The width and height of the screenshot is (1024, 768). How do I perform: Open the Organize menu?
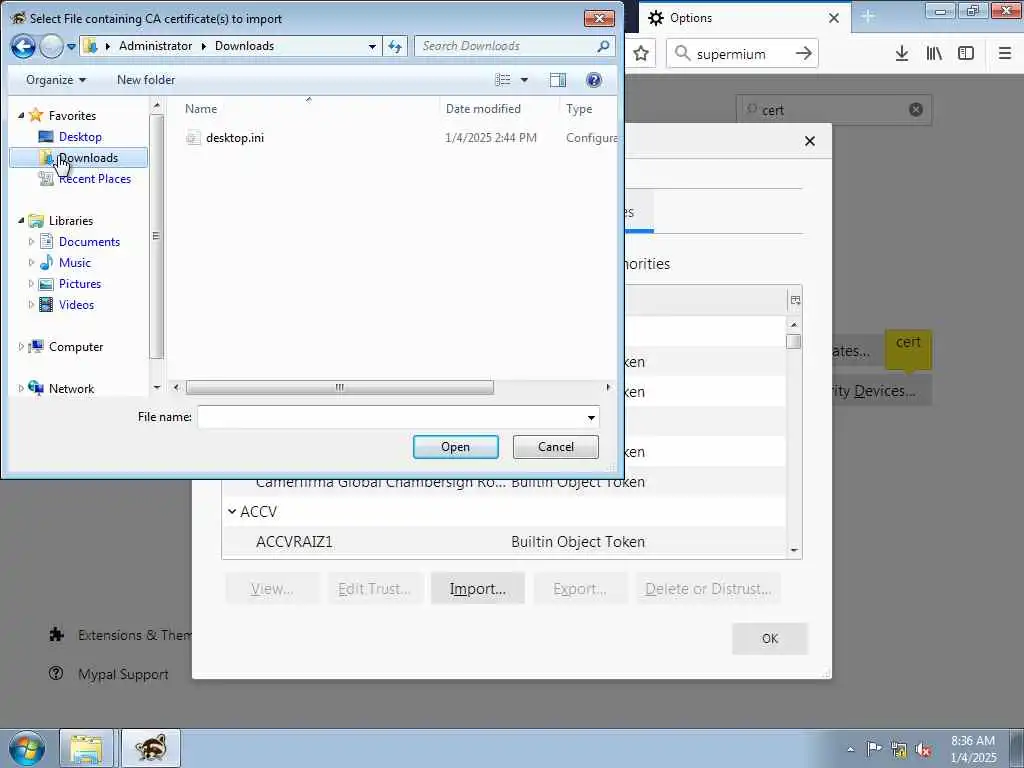pos(56,80)
